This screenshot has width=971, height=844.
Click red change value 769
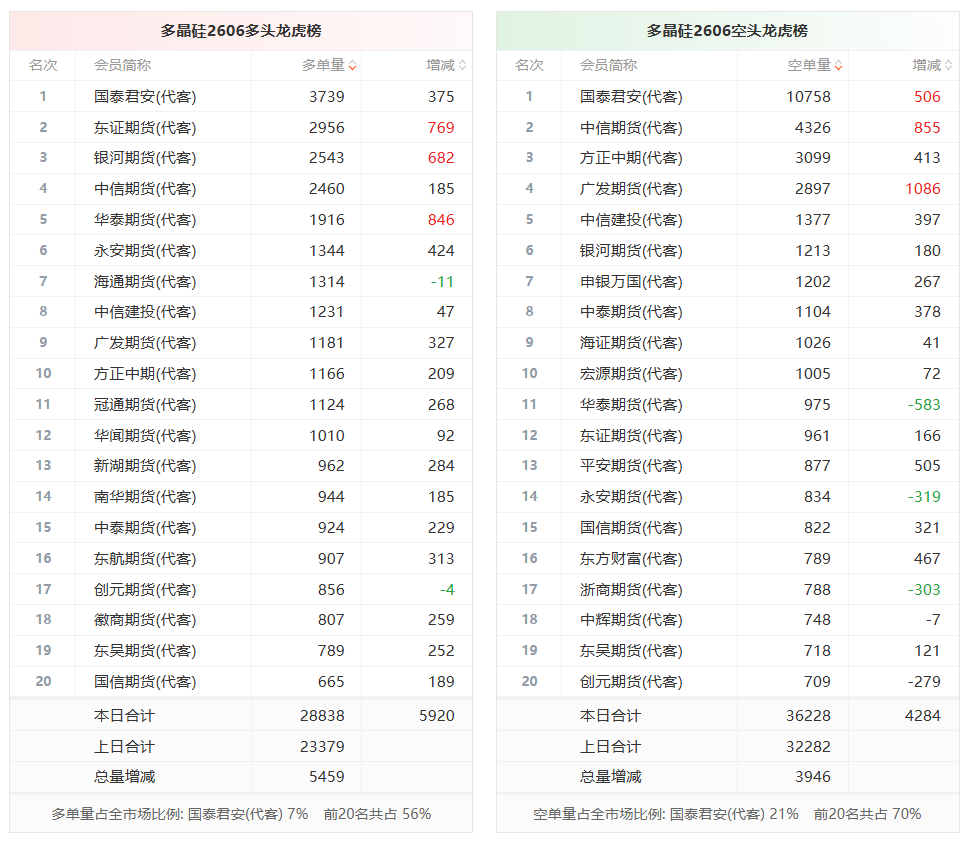point(441,128)
